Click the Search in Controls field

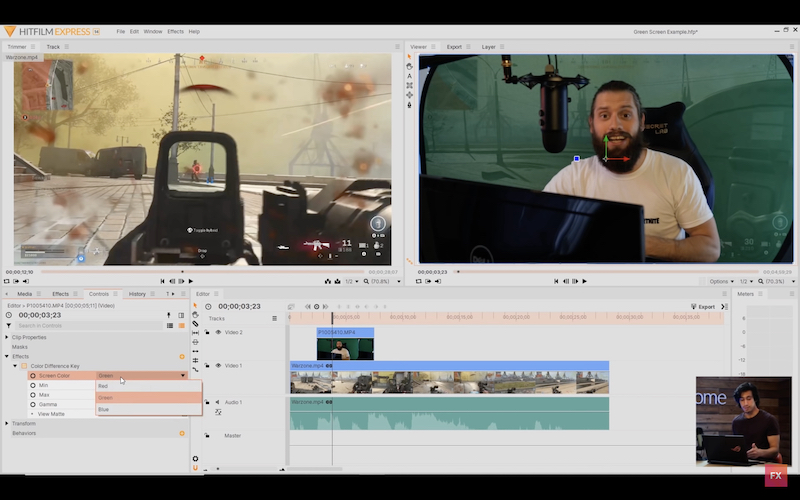(x=89, y=326)
